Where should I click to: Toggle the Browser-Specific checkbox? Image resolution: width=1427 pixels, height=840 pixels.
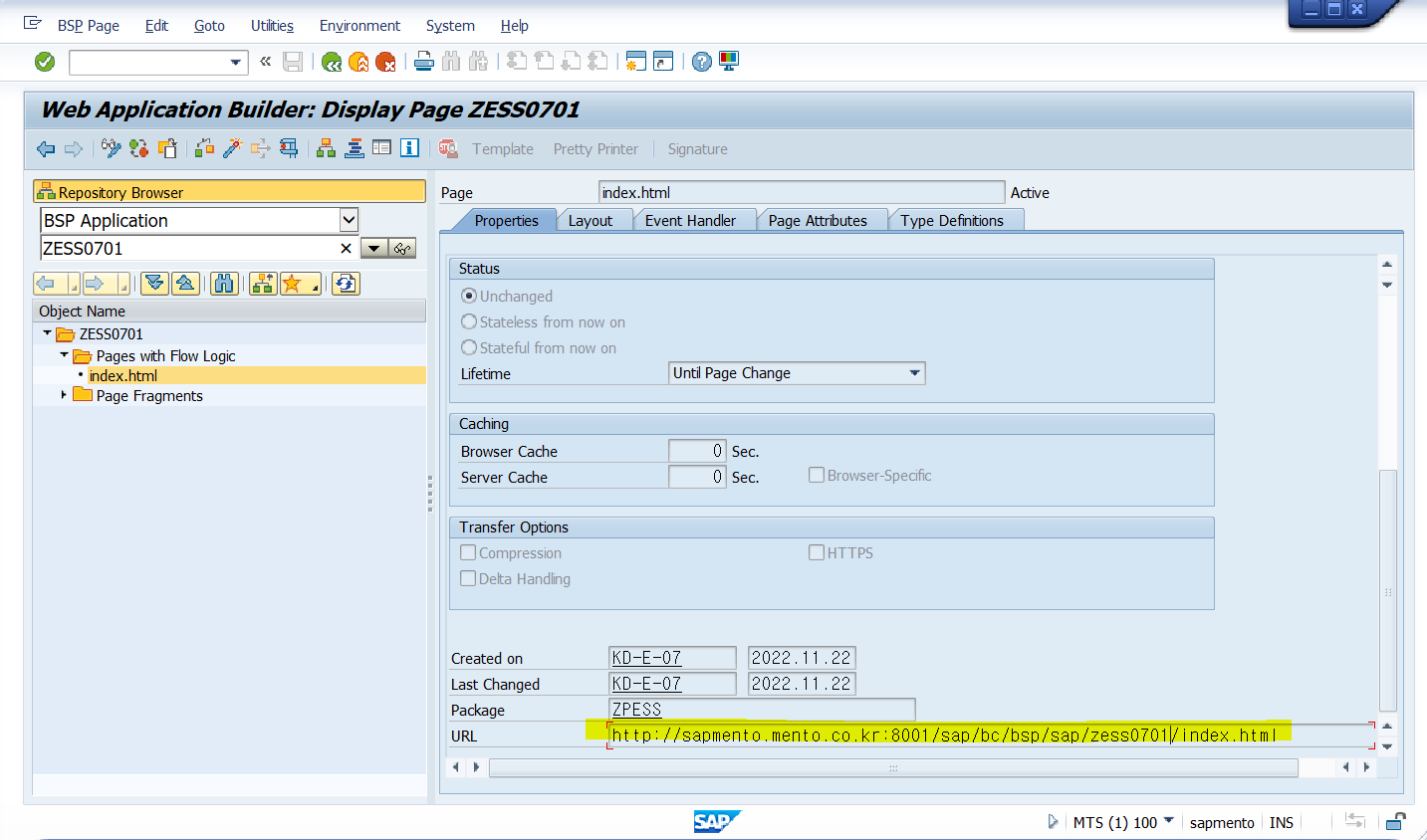click(x=817, y=475)
